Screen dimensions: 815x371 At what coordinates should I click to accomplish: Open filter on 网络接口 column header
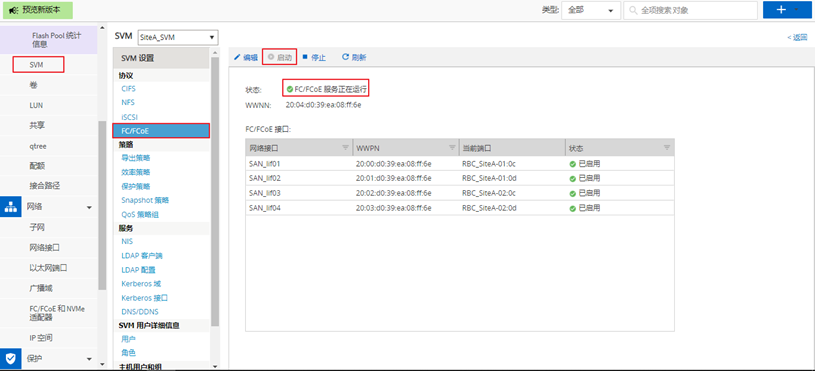345,148
